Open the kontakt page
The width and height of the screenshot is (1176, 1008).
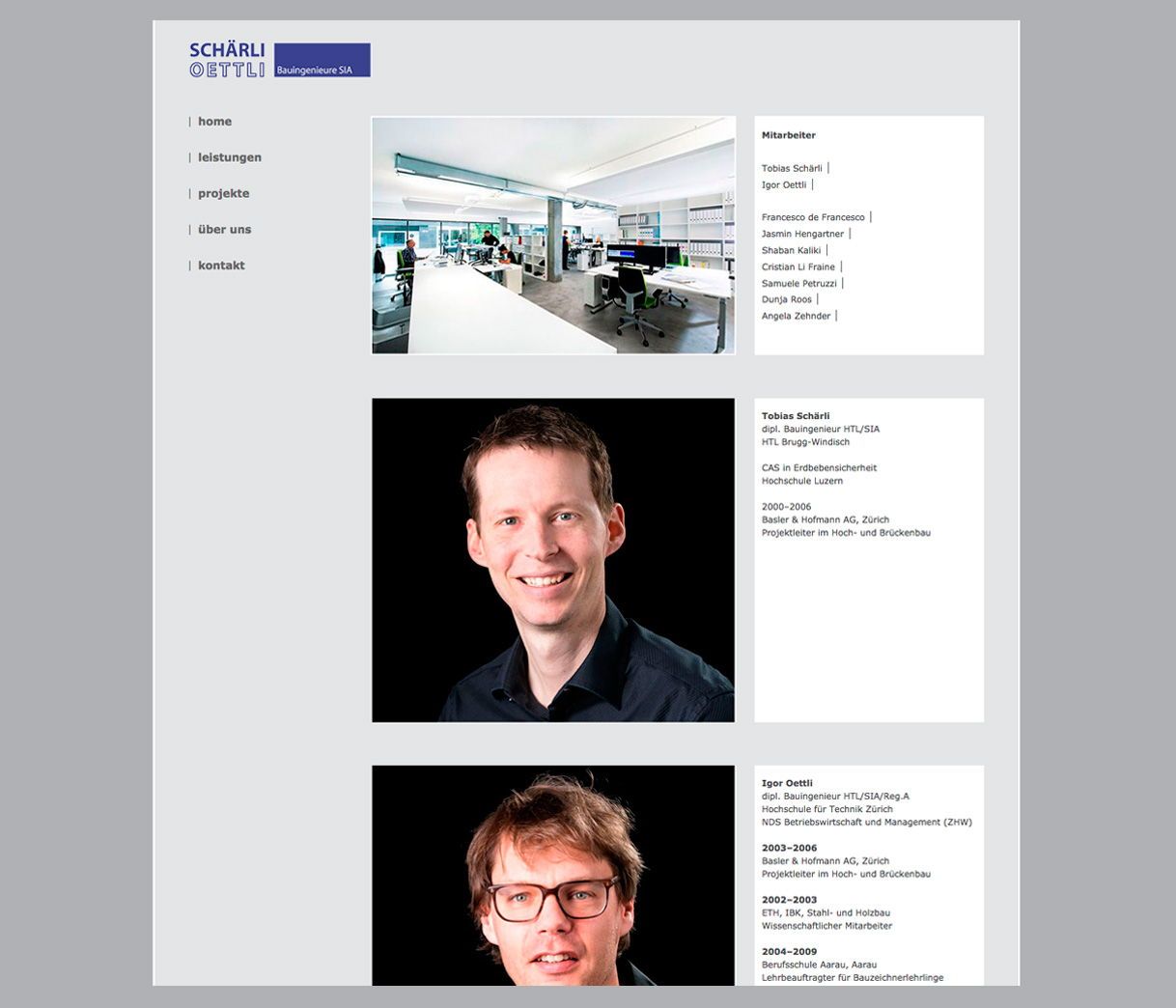pos(221,266)
